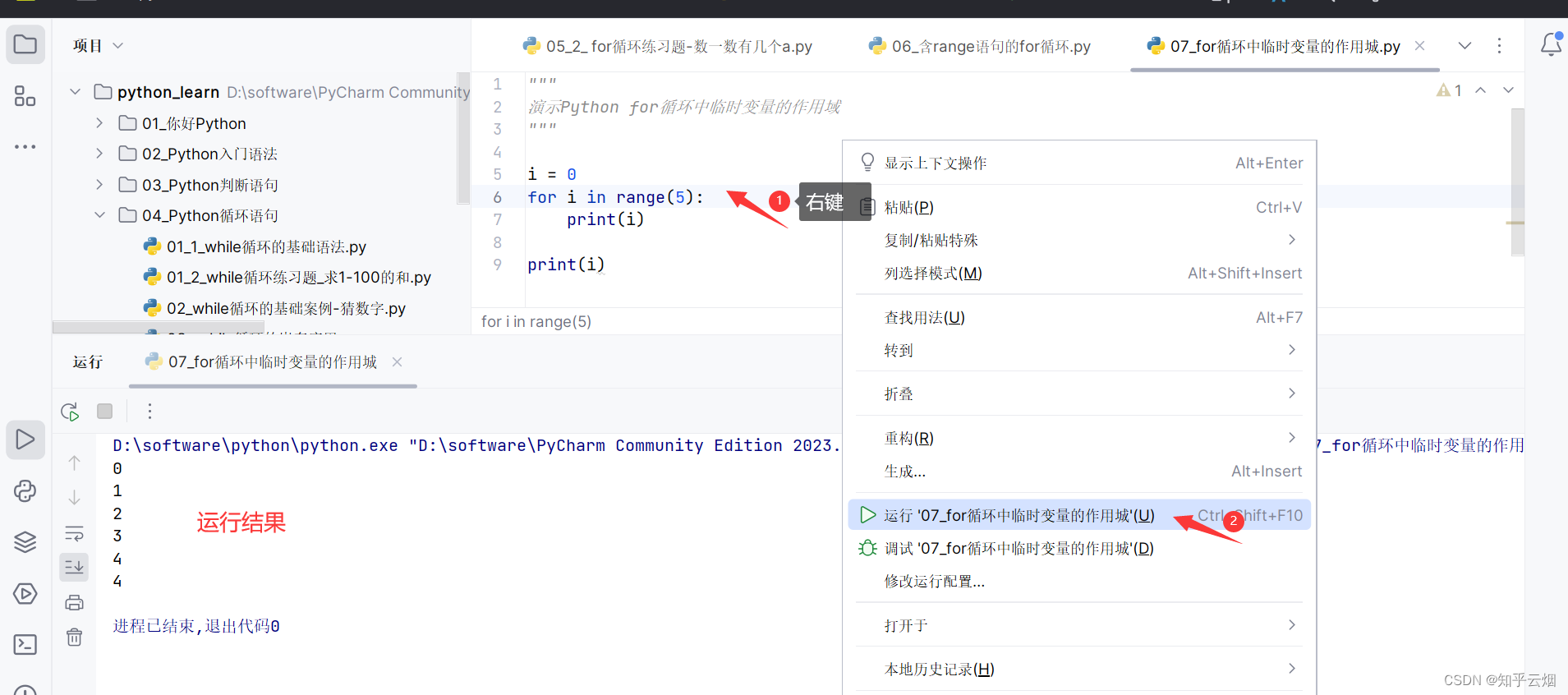Show the hidden editor tabs list
The width and height of the screenshot is (1568, 695).
click(1465, 46)
